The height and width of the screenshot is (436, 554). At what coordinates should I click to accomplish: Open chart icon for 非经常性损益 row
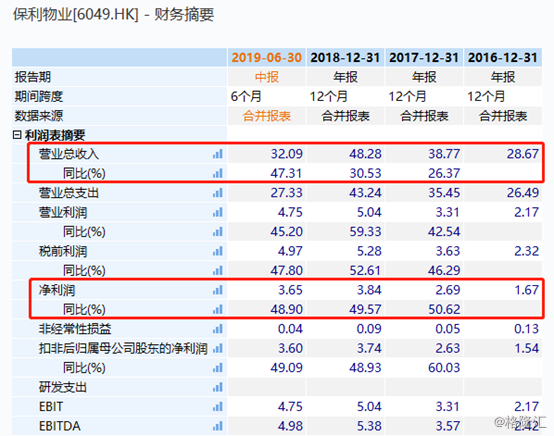coord(218,329)
